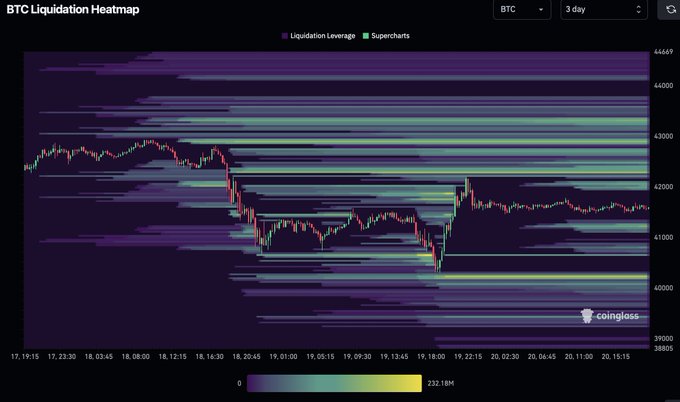This screenshot has width=680, height=402.
Task: Click the 20, 06:45 time label
Action: 542,356
